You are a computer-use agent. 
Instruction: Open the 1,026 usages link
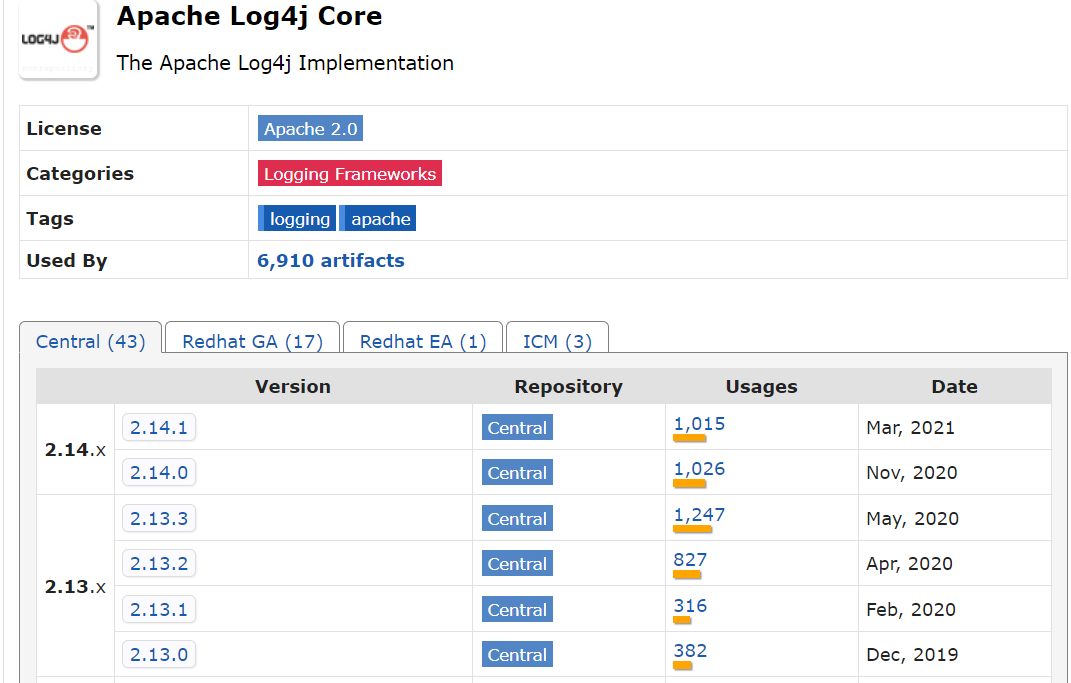(x=699, y=469)
